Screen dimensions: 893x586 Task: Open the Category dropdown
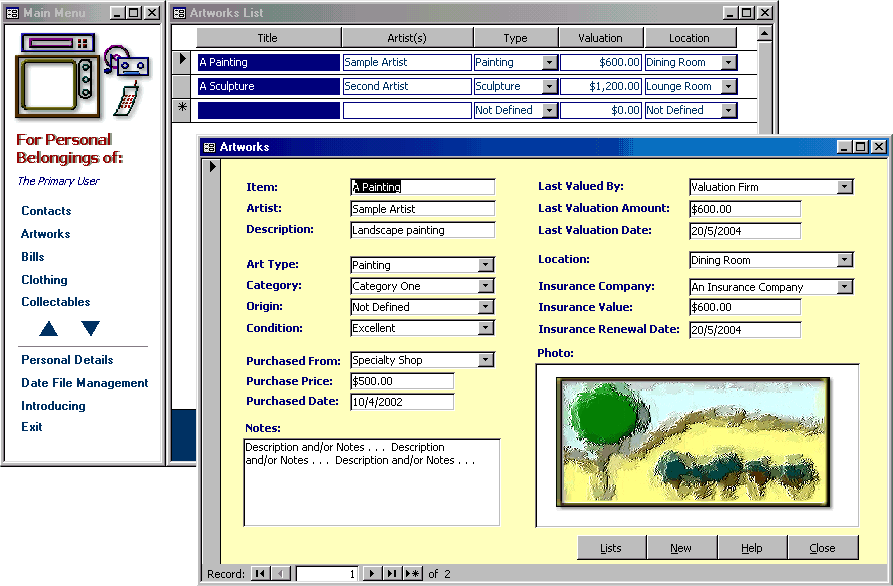[485, 286]
